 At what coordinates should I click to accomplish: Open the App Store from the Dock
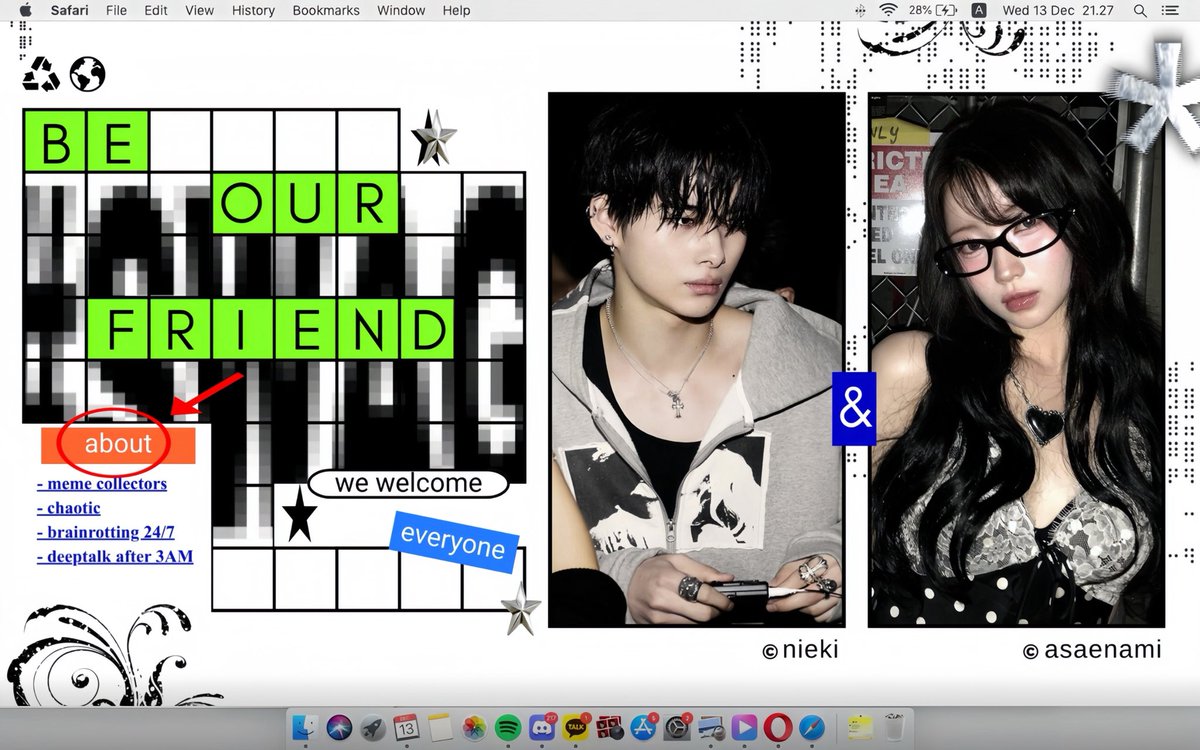pyautogui.click(x=643, y=726)
